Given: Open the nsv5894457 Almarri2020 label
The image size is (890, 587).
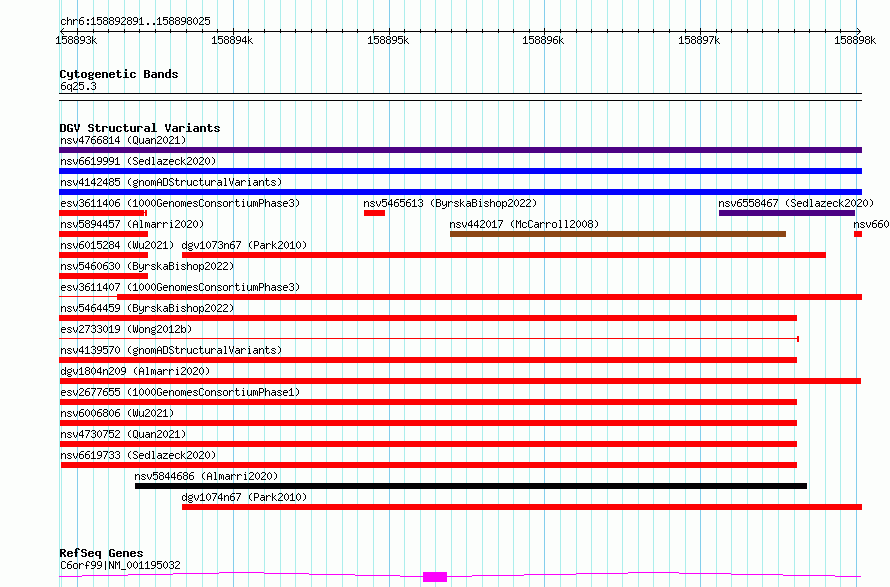Looking at the screenshot, I should 132,224.
